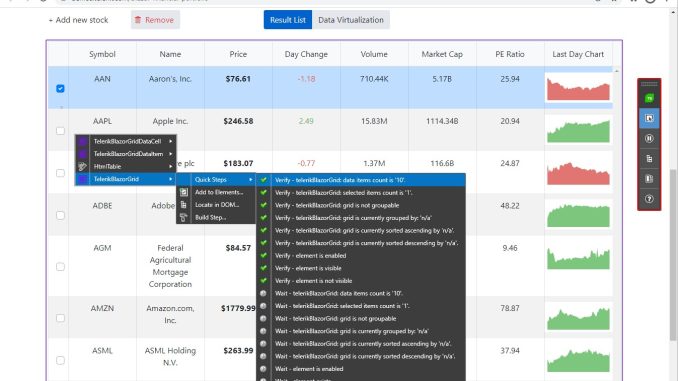The width and height of the screenshot is (678, 381).
Task: Click the Add to Elements icon
Action: click(x=184, y=192)
